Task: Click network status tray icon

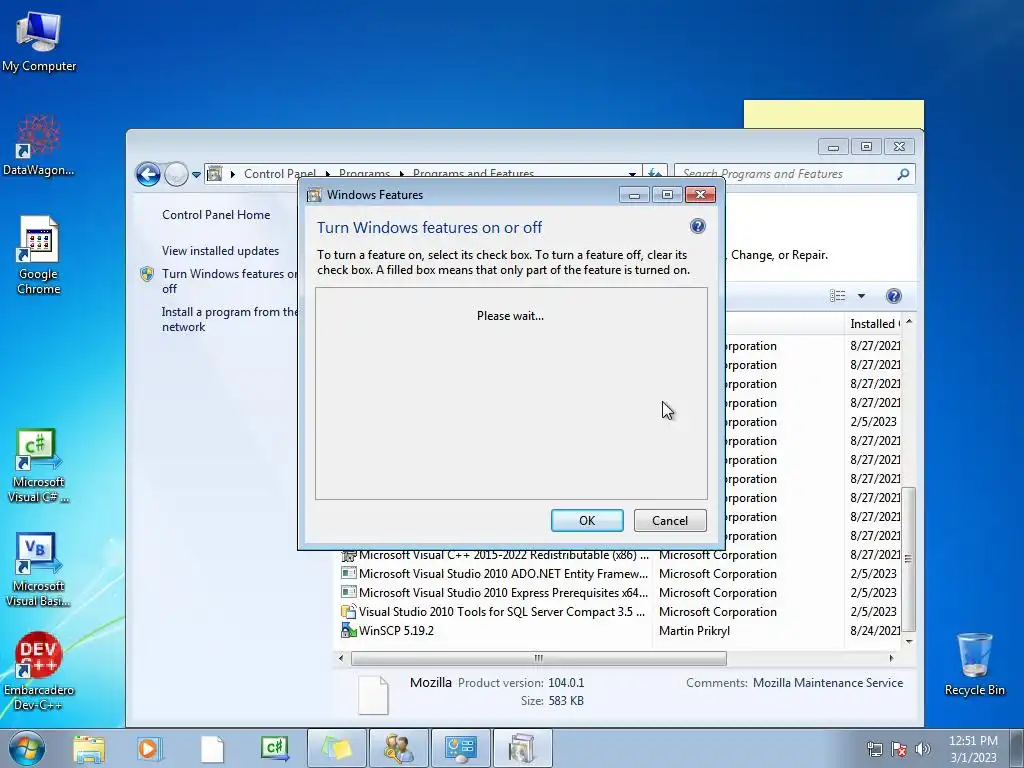Action: click(874, 749)
